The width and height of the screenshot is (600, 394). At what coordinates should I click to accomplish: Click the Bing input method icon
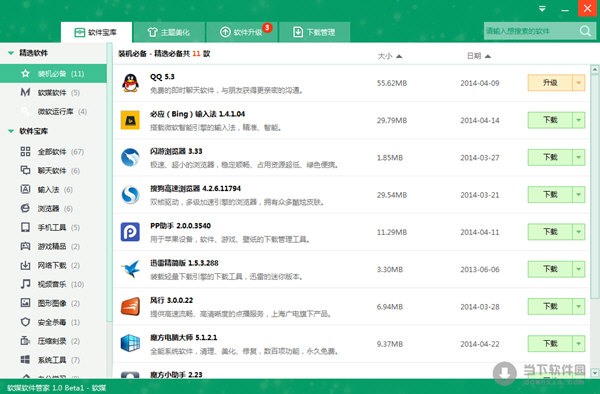pyautogui.click(x=130, y=120)
